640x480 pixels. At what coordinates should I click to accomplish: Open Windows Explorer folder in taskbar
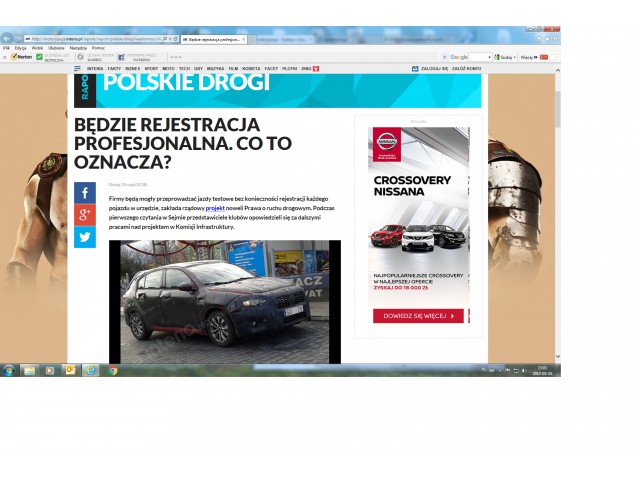(29, 370)
